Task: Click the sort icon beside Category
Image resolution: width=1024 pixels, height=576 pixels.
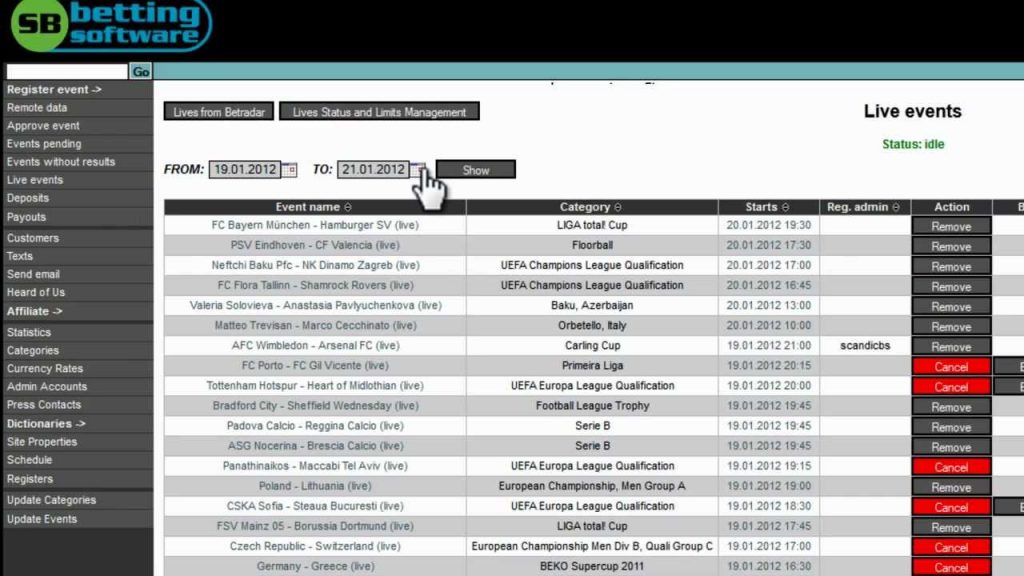Action: 618,208
